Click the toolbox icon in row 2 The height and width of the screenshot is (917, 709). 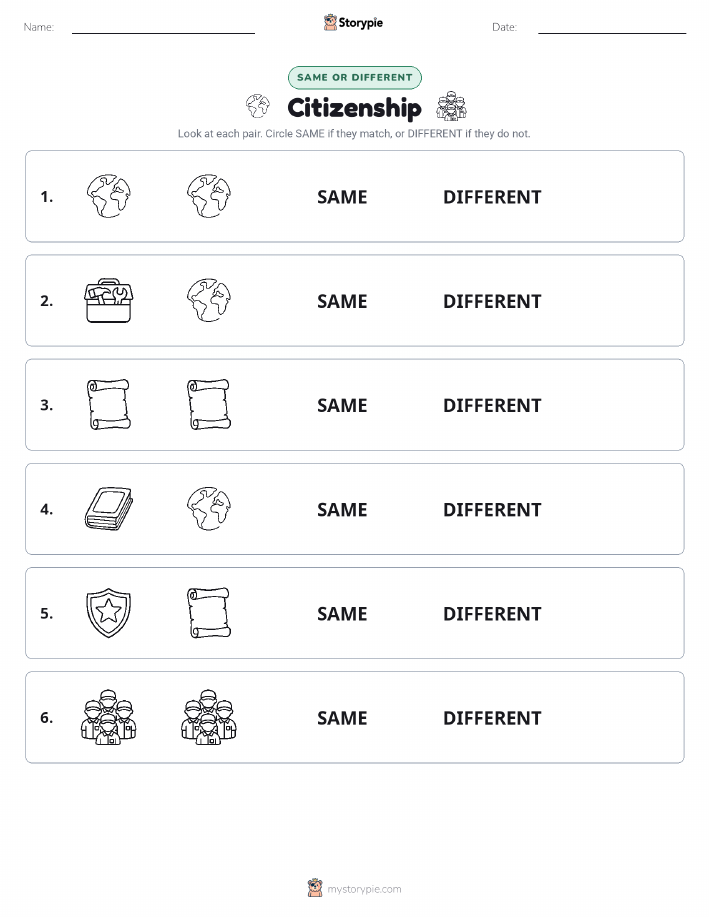pyautogui.click(x=109, y=301)
